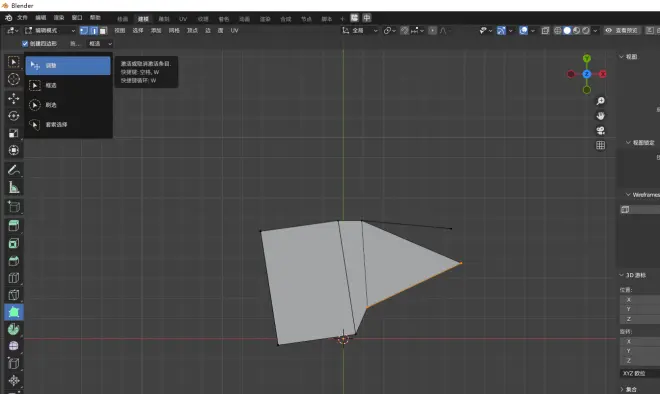Activate the Select tool in the toolbar
Screen dimensions: 660x394
tap(13, 62)
